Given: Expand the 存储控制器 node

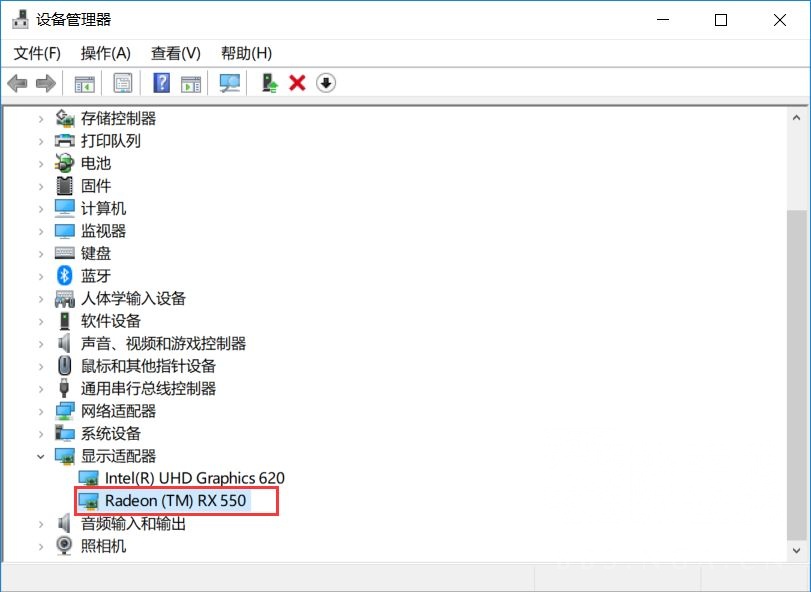Looking at the screenshot, I should pos(41,119).
